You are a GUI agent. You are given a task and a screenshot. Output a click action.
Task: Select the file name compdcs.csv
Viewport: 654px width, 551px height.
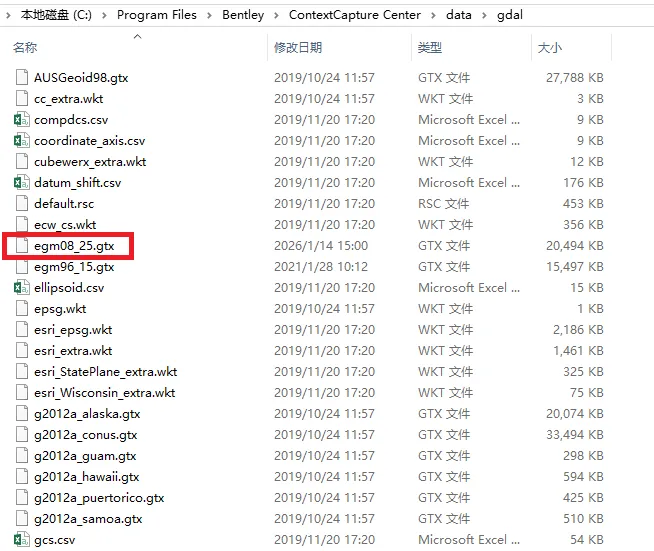tap(71, 120)
